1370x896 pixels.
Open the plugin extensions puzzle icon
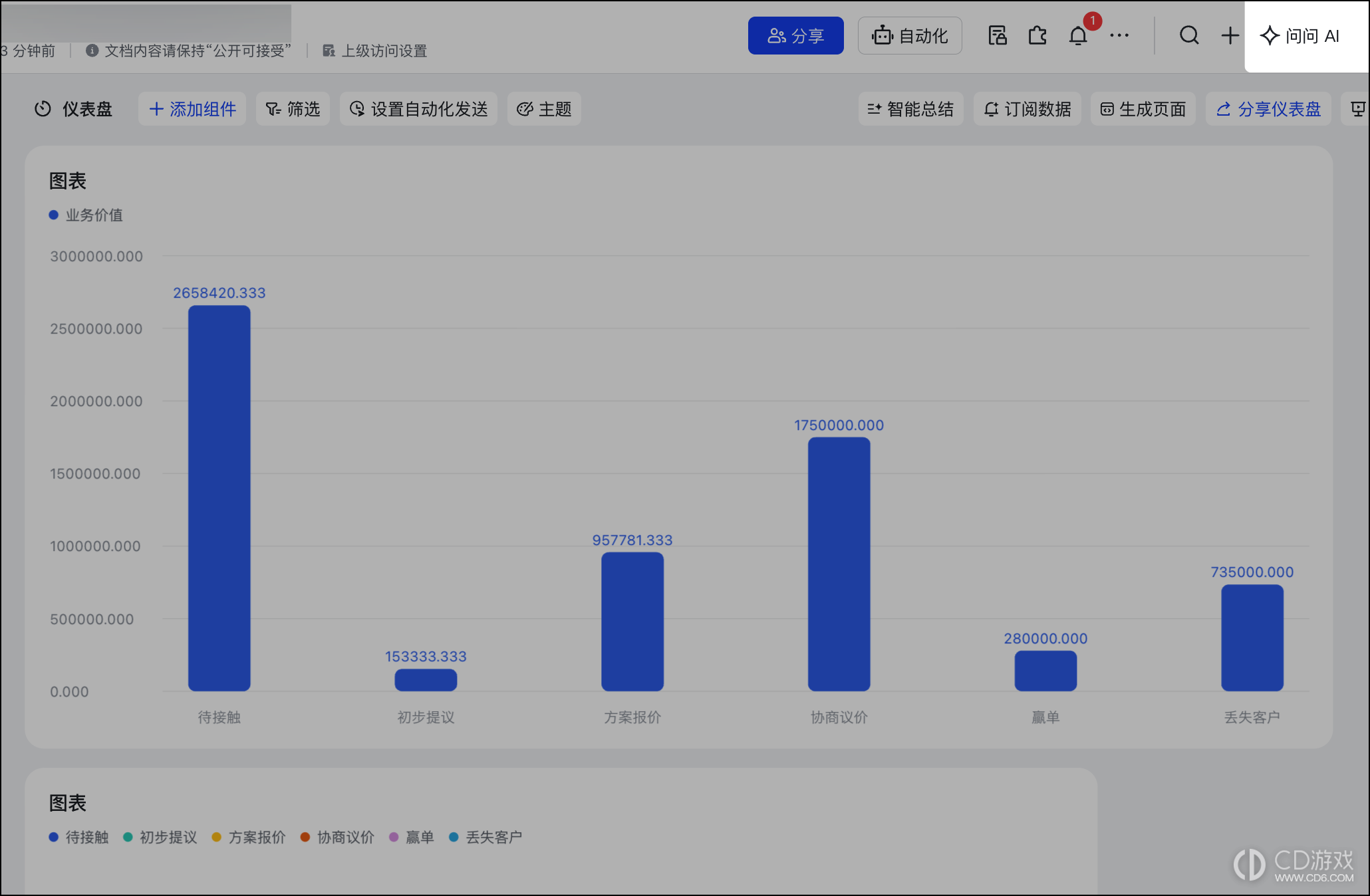[x=1037, y=35]
